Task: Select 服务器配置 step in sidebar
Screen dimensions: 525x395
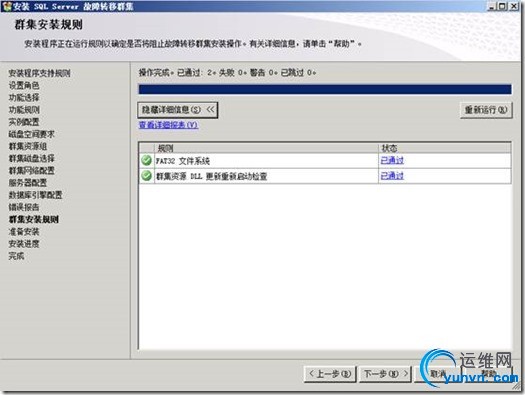Action: click(28, 183)
